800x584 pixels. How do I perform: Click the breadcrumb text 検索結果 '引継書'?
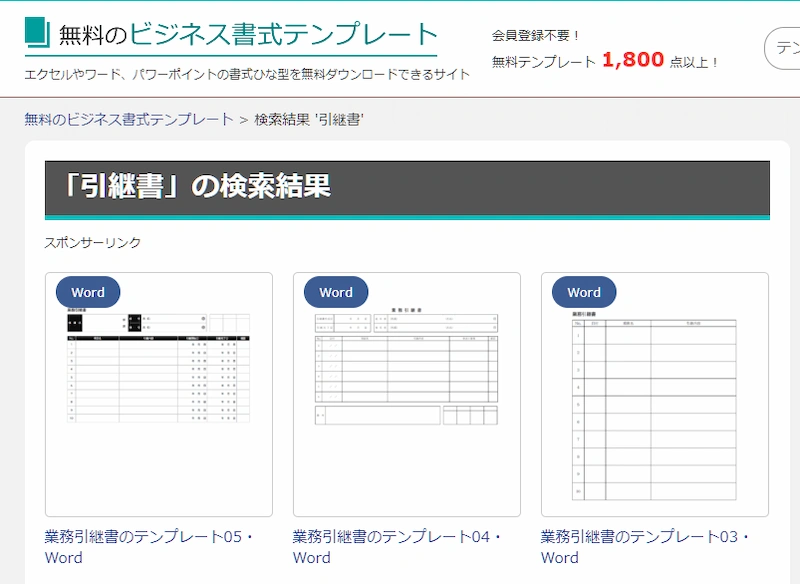(309, 120)
